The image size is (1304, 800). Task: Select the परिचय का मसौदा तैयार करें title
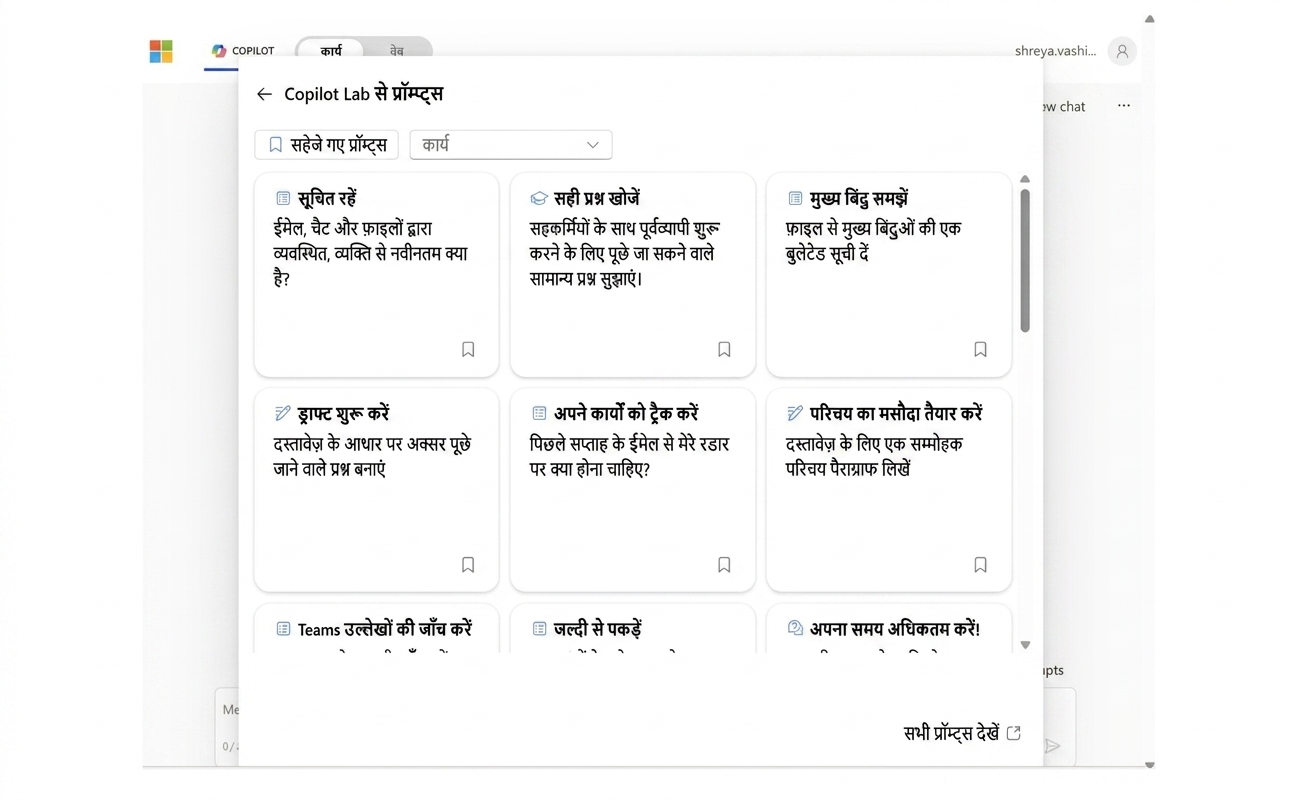tap(896, 413)
